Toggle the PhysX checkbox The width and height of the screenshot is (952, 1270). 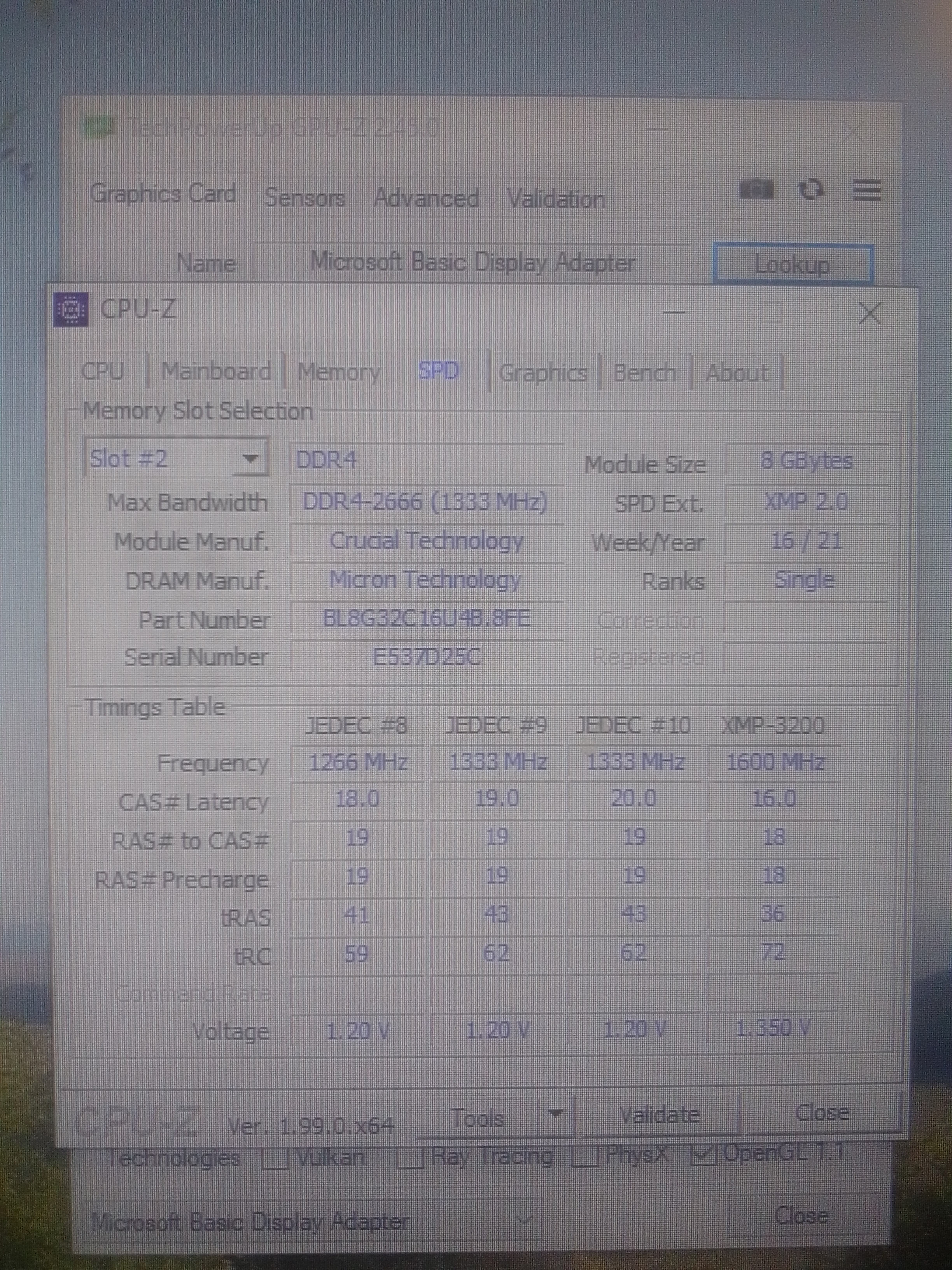coord(585,1156)
